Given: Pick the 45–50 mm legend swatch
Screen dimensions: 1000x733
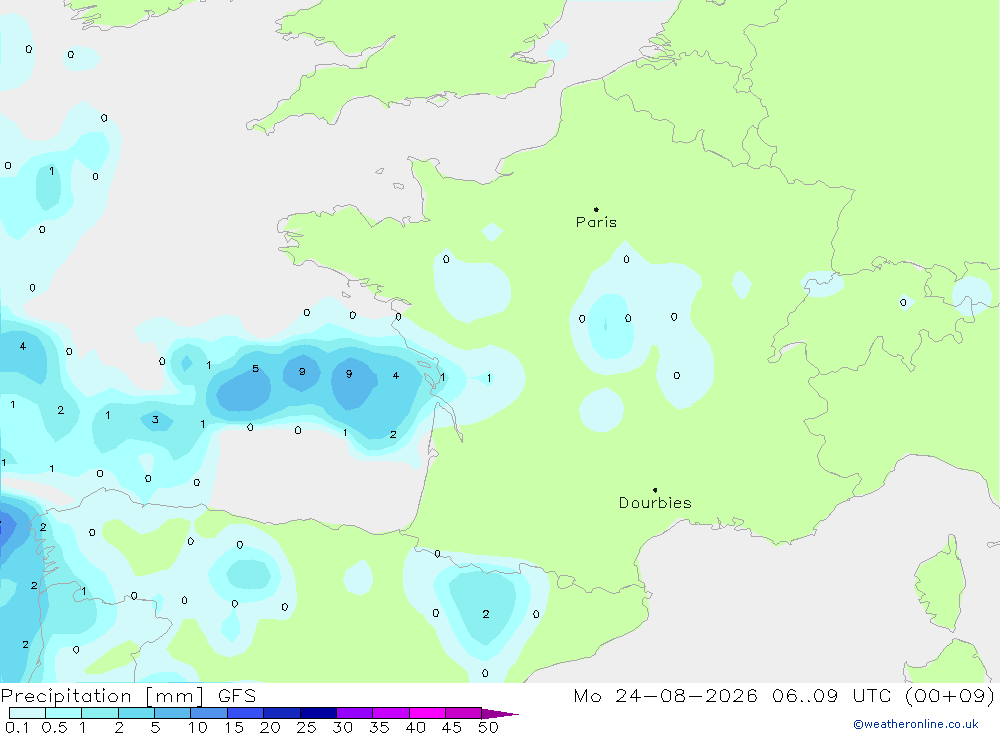Looking at the screenshot, I should tap(463, 713).
